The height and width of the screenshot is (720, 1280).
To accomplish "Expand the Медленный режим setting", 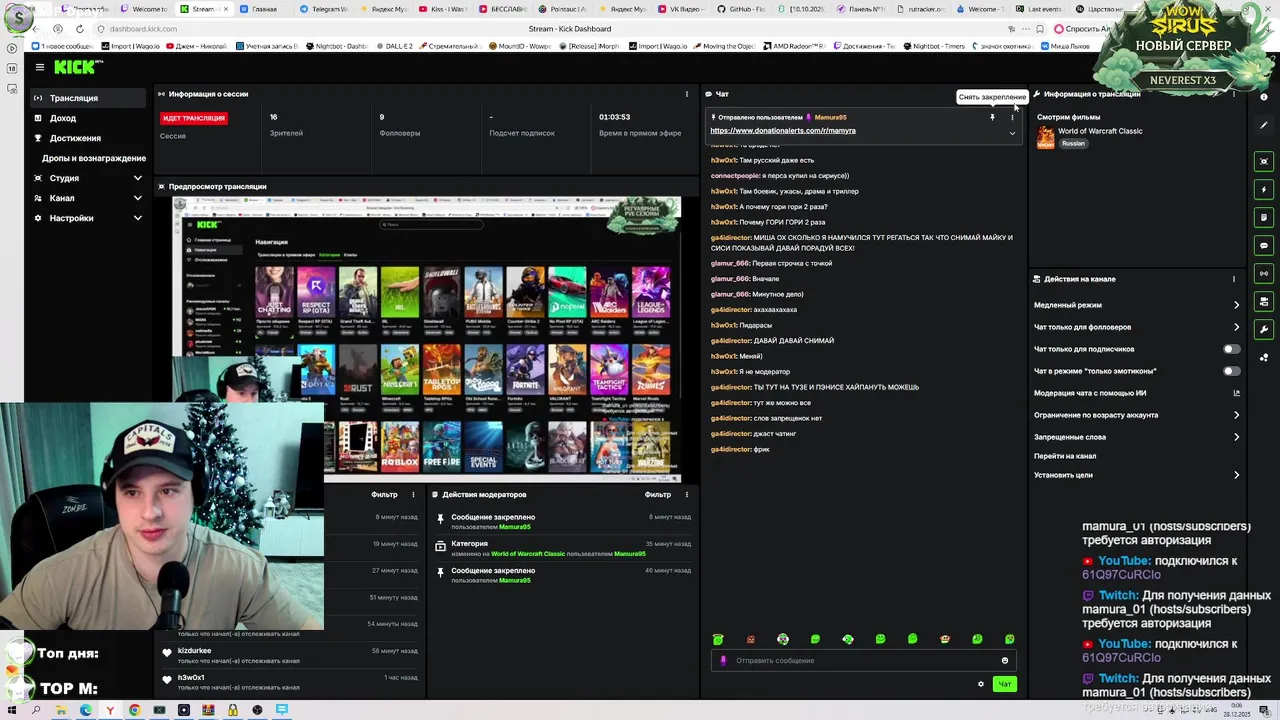I will [x=1136, y=305].
